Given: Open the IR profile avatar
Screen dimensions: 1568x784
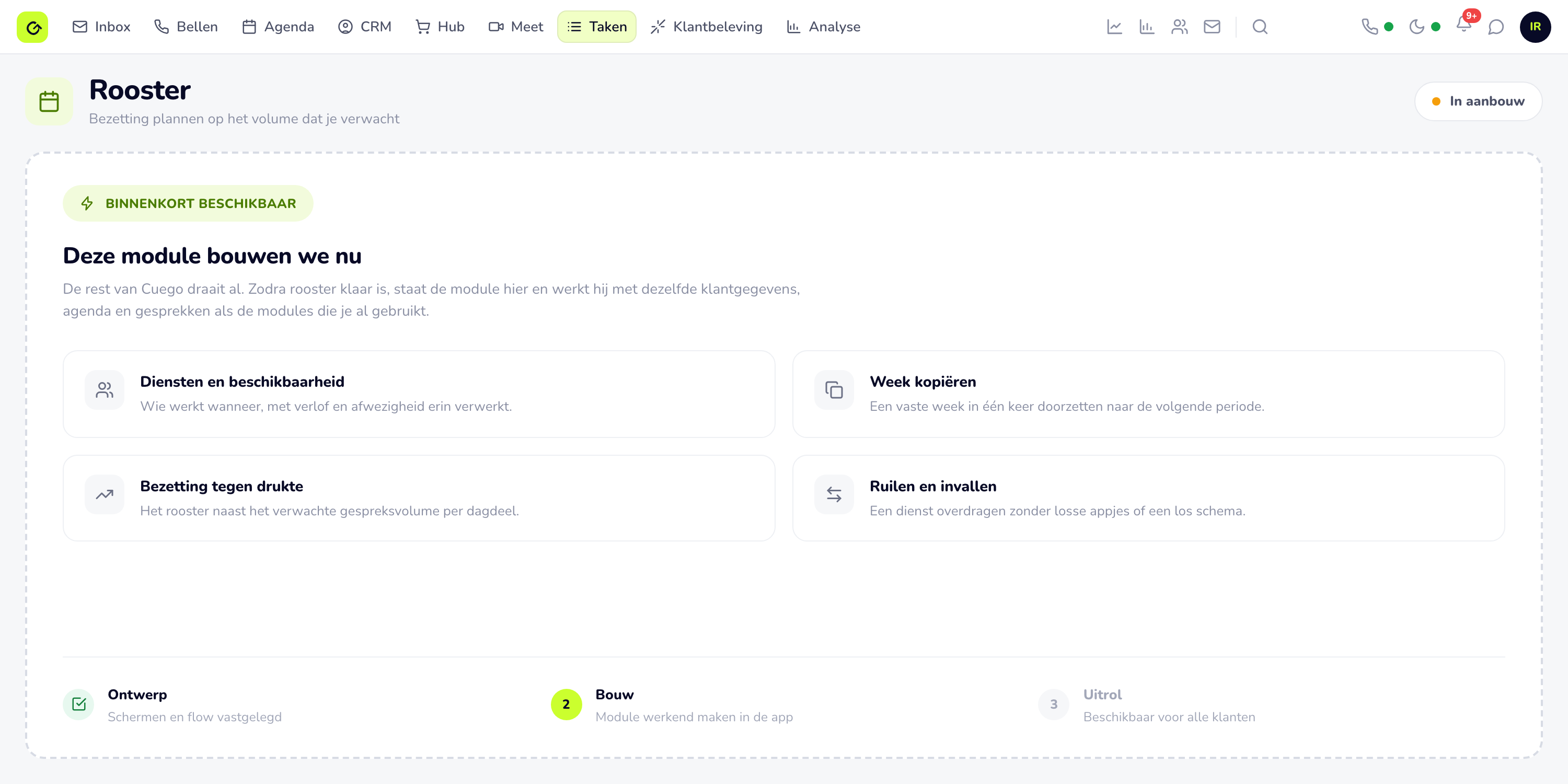Looking at the screenshot, I should pyautogui.click(x=1535, y=27).
